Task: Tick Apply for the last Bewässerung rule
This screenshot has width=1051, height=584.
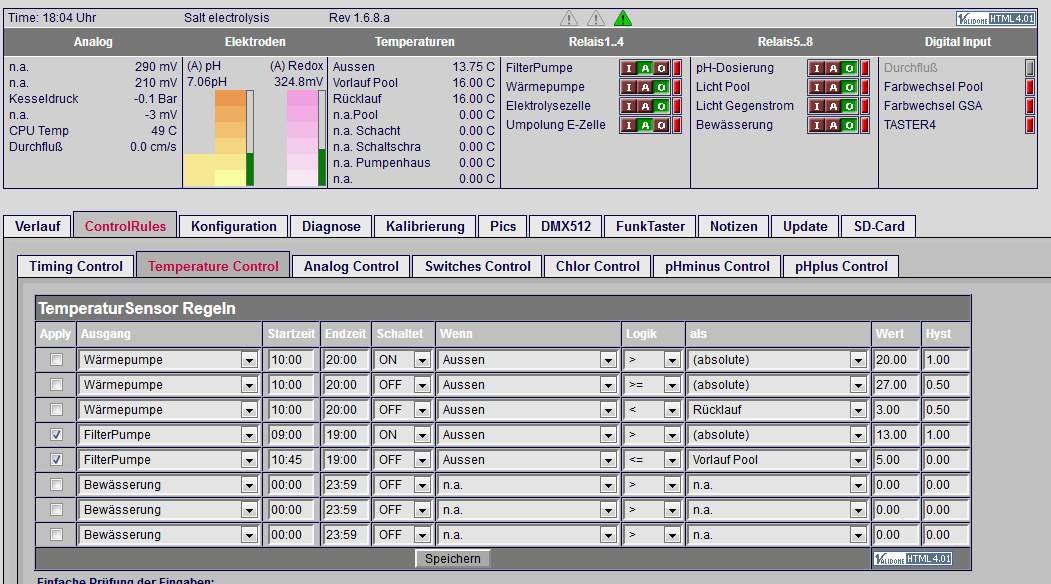Action: point(56,535)
